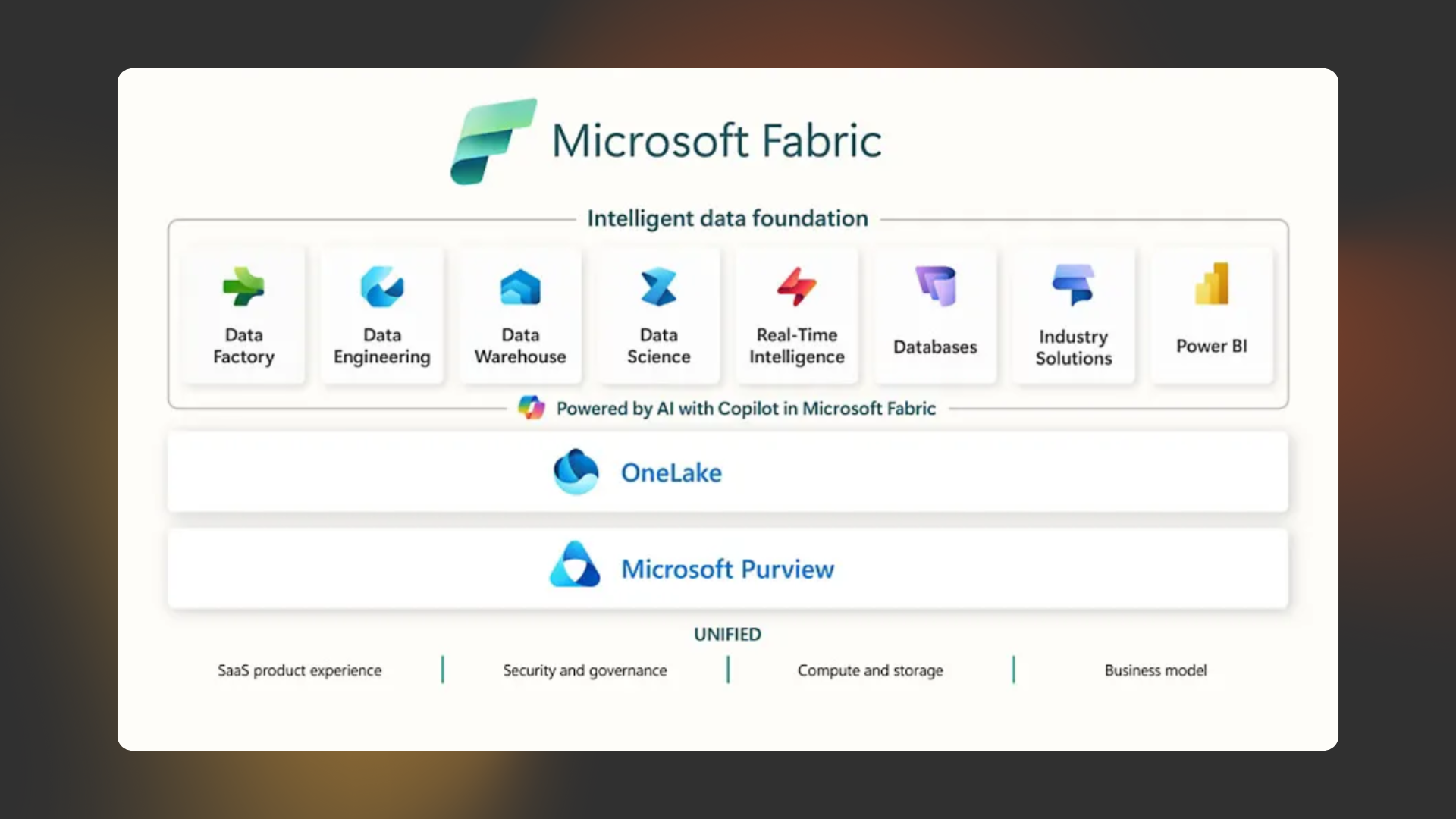Click SaaS product experience text

pos(300,670)
